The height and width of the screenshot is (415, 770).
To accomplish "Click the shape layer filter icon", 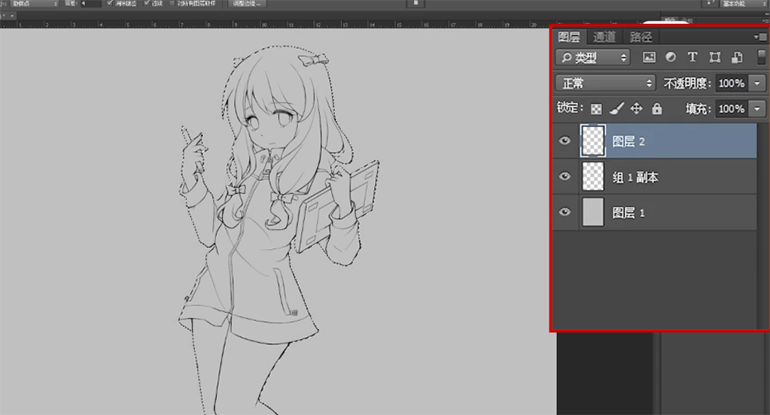I will click(x=714, y=58).
